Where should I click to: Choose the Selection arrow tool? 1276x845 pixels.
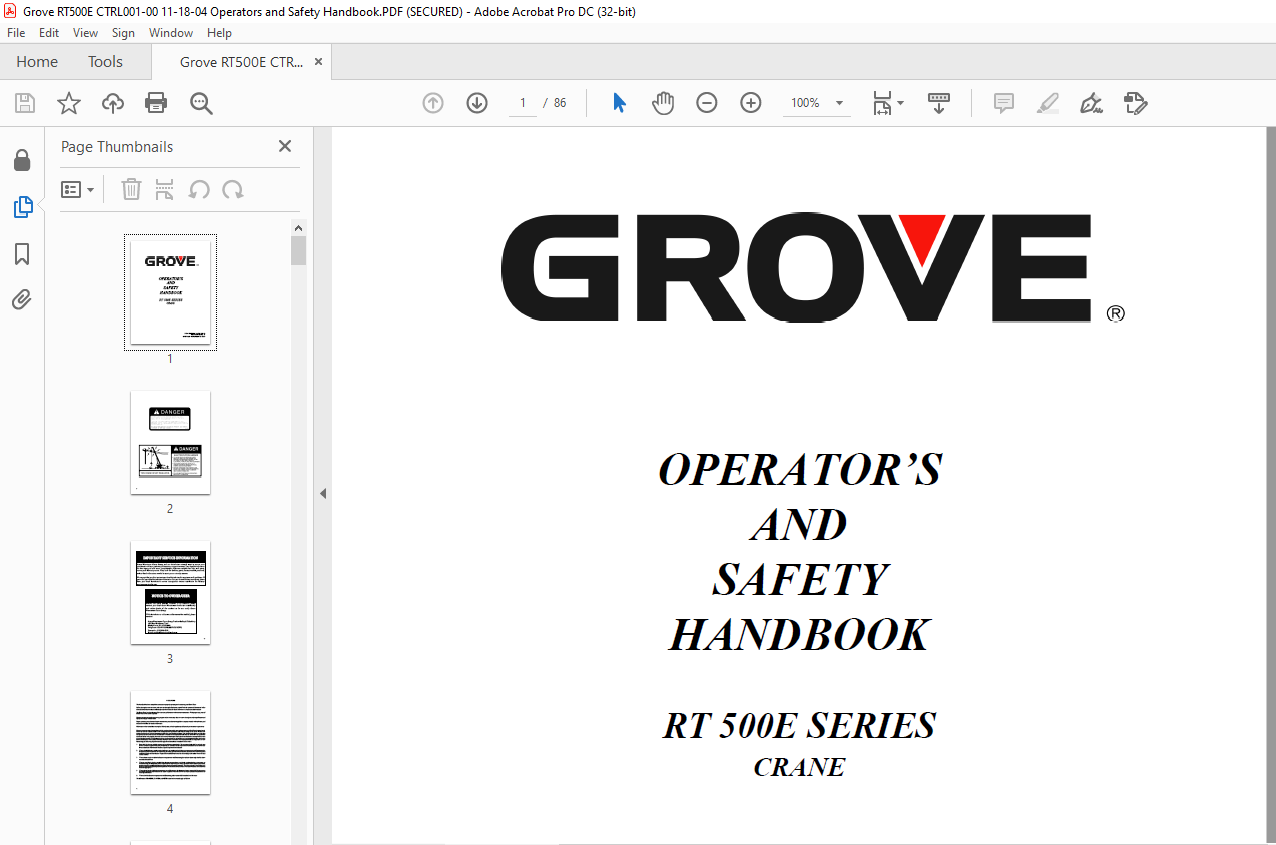[619, 103]
